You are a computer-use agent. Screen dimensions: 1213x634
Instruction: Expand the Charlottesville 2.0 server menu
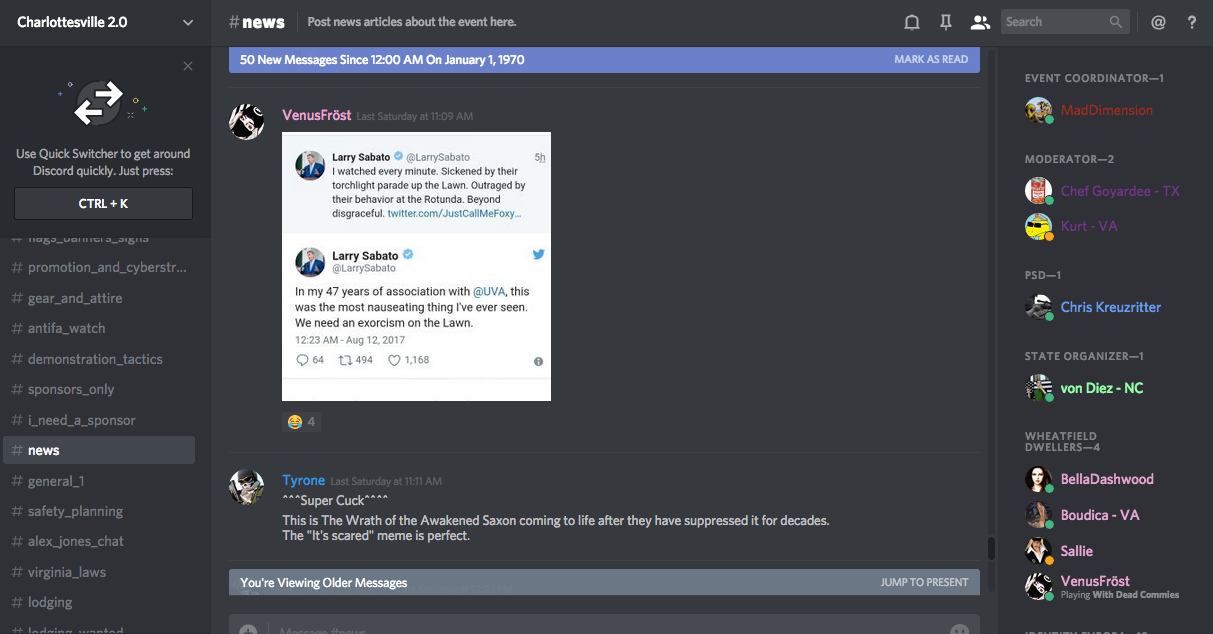point(188,22)
